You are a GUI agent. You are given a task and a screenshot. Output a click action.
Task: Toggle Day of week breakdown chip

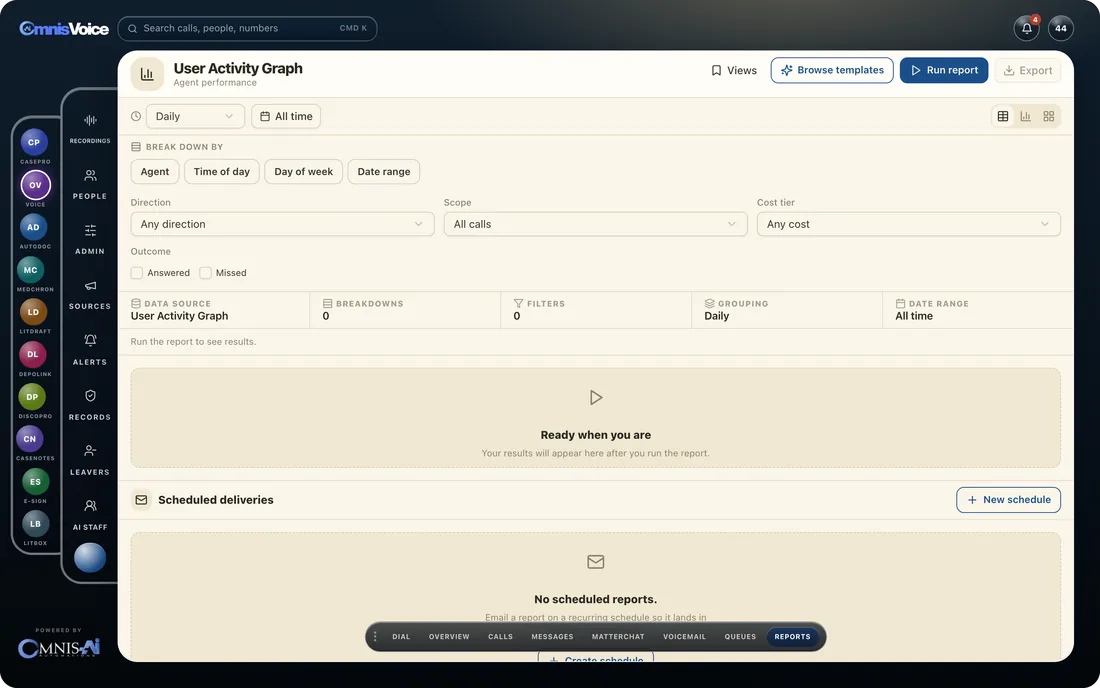point(304,172)
